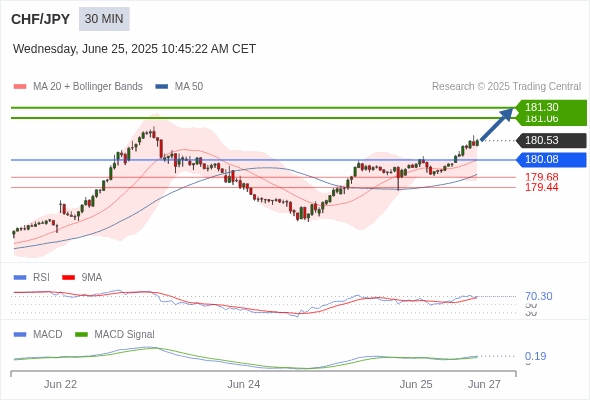Click the MACD legend blue swatch
The image size is (590, 400).
click(20, 335)
